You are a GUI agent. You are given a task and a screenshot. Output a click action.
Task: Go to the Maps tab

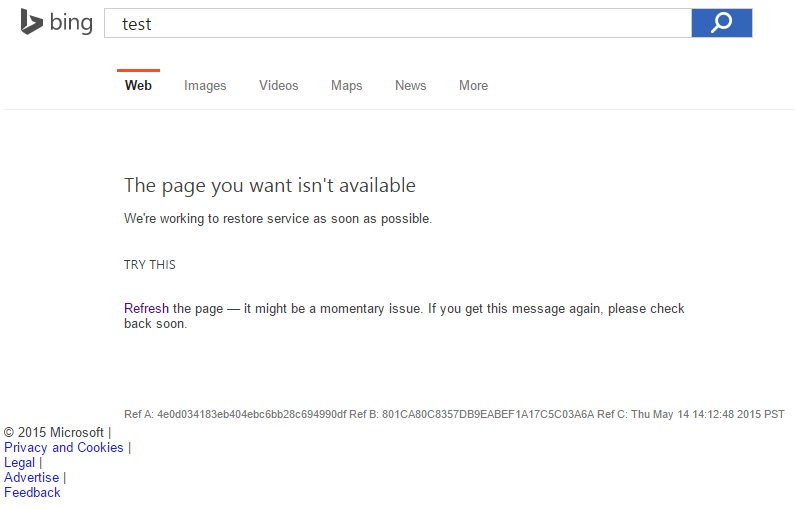346,85
